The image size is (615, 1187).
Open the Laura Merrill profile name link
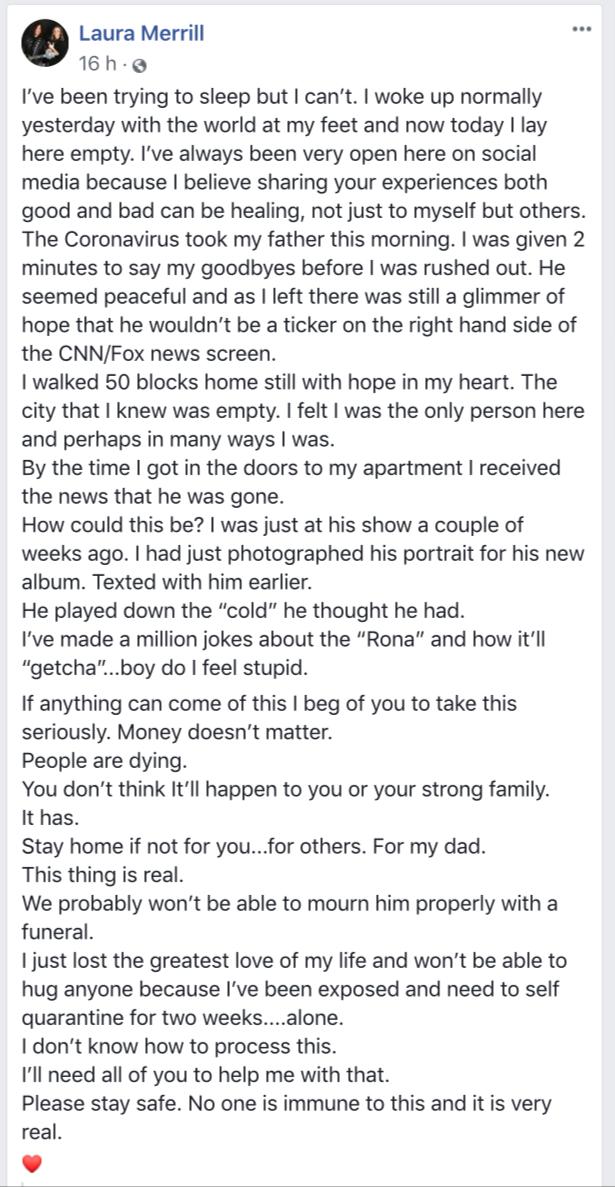tap(141, 33)
